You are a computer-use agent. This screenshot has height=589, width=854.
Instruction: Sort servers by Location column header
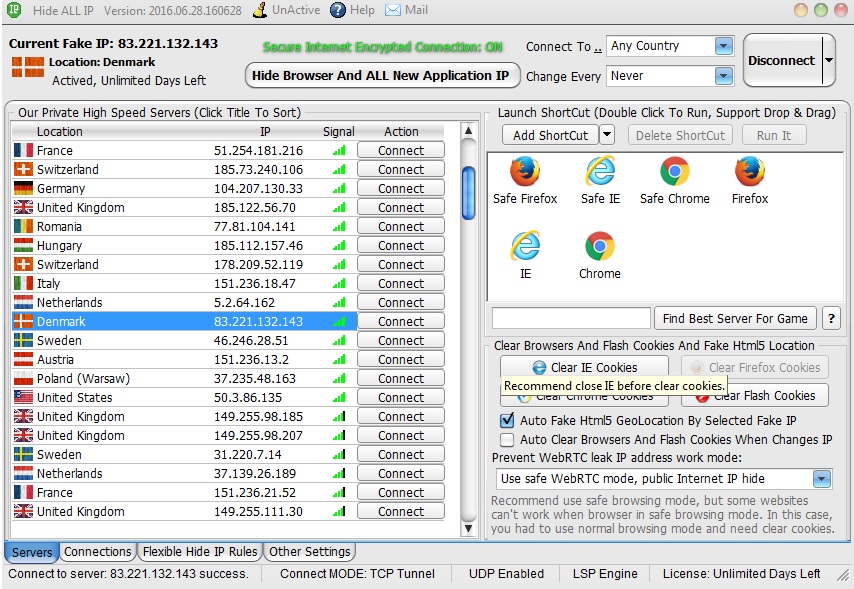(60, 131)
